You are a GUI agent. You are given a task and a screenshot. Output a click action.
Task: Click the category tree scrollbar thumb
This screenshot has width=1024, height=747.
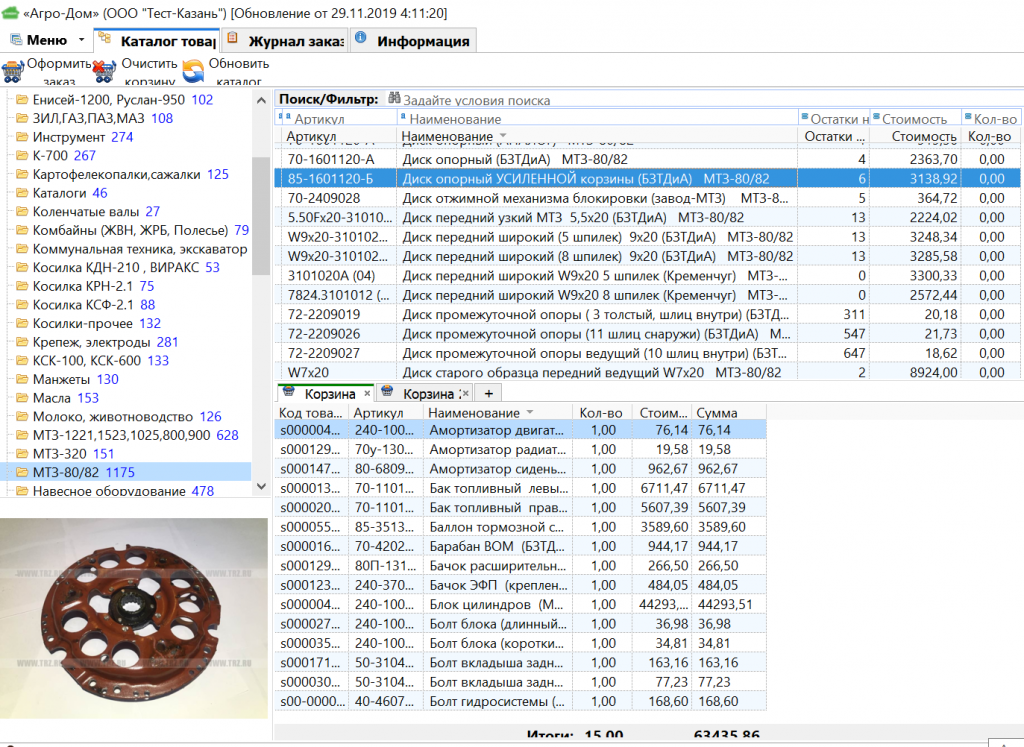tap(261, 216)
